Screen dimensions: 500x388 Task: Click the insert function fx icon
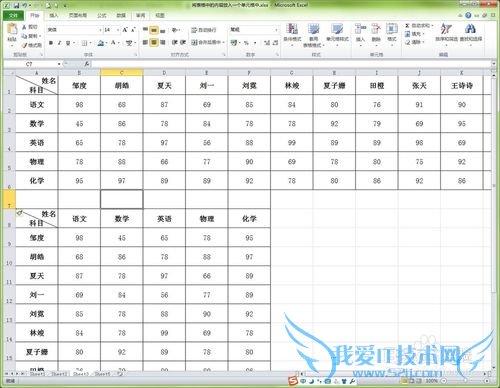[87, 64]
